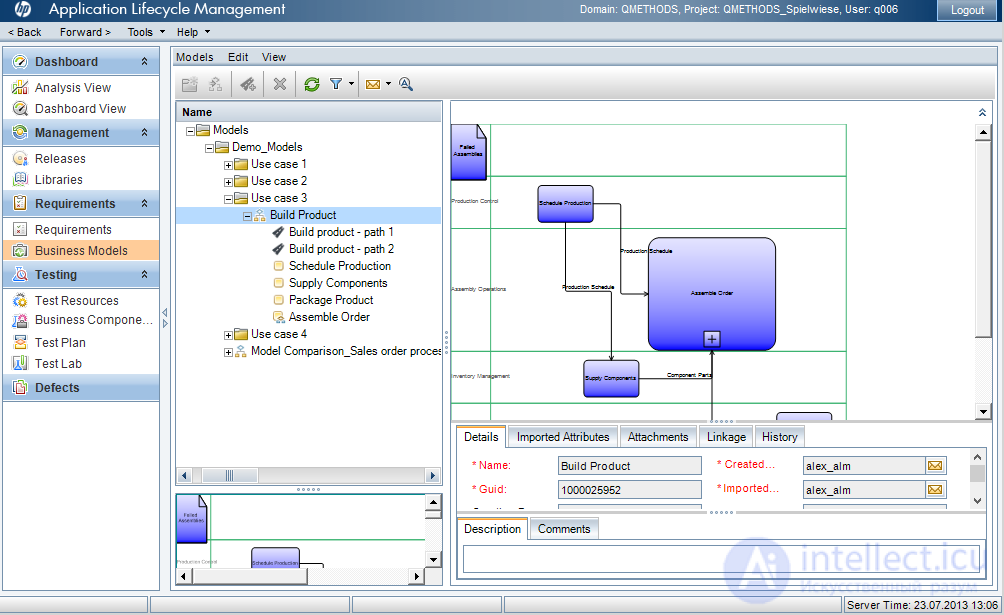Collapse the Management sidebar section
The height and width of the screenshot is (615, 1004).
[145, 133]
